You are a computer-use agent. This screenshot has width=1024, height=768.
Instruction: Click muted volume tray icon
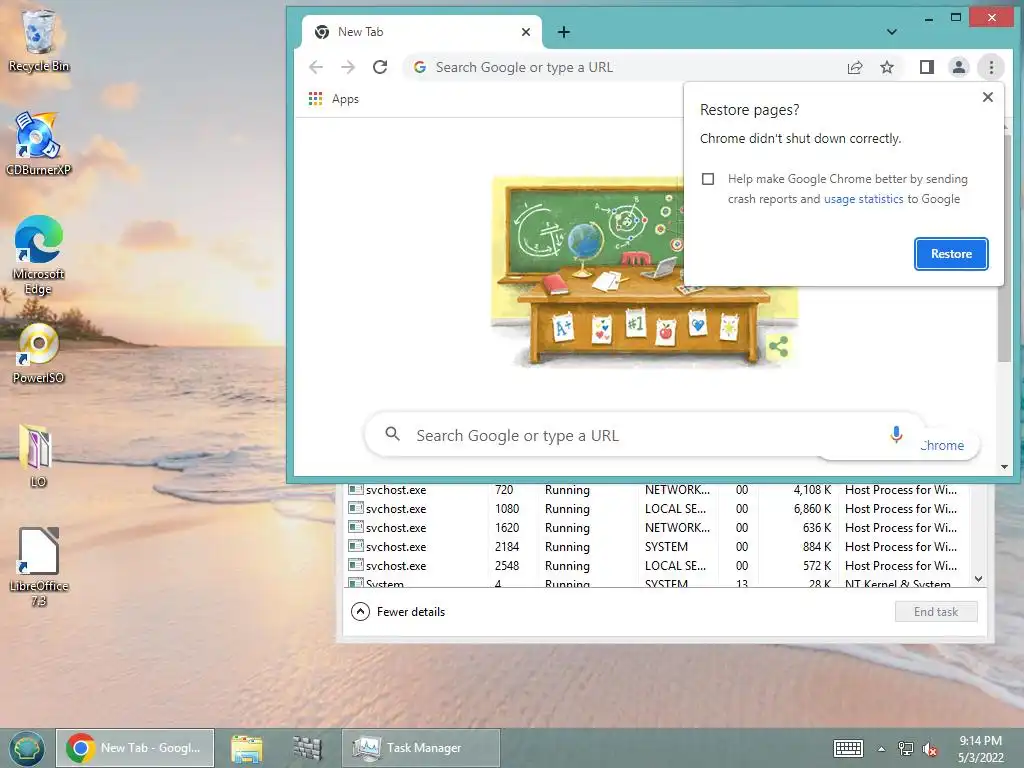point(930,748)
